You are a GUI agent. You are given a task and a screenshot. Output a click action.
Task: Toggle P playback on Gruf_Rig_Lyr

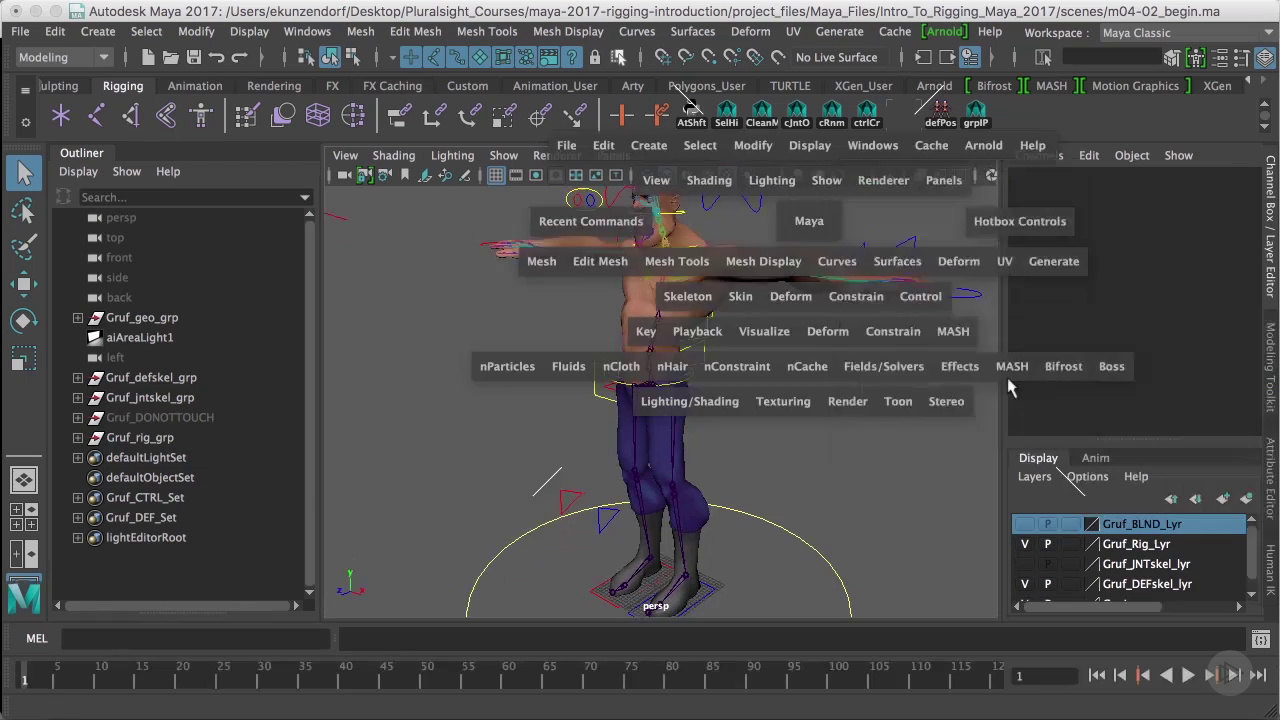(1048, 544)
